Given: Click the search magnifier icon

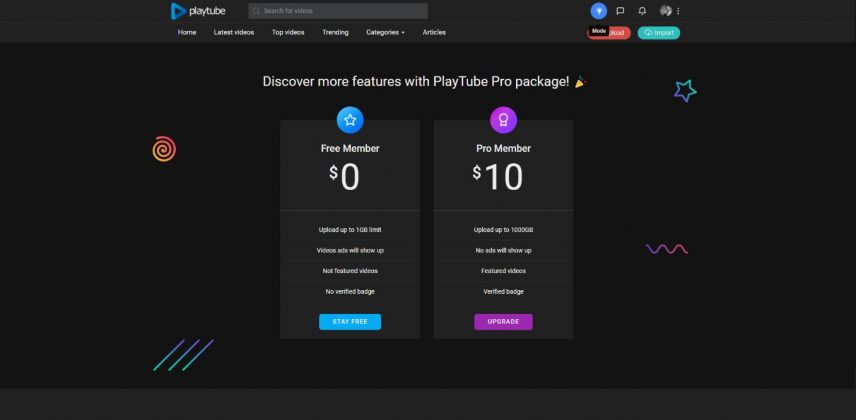Looking at the screenshot, I should tap(256, 11).
